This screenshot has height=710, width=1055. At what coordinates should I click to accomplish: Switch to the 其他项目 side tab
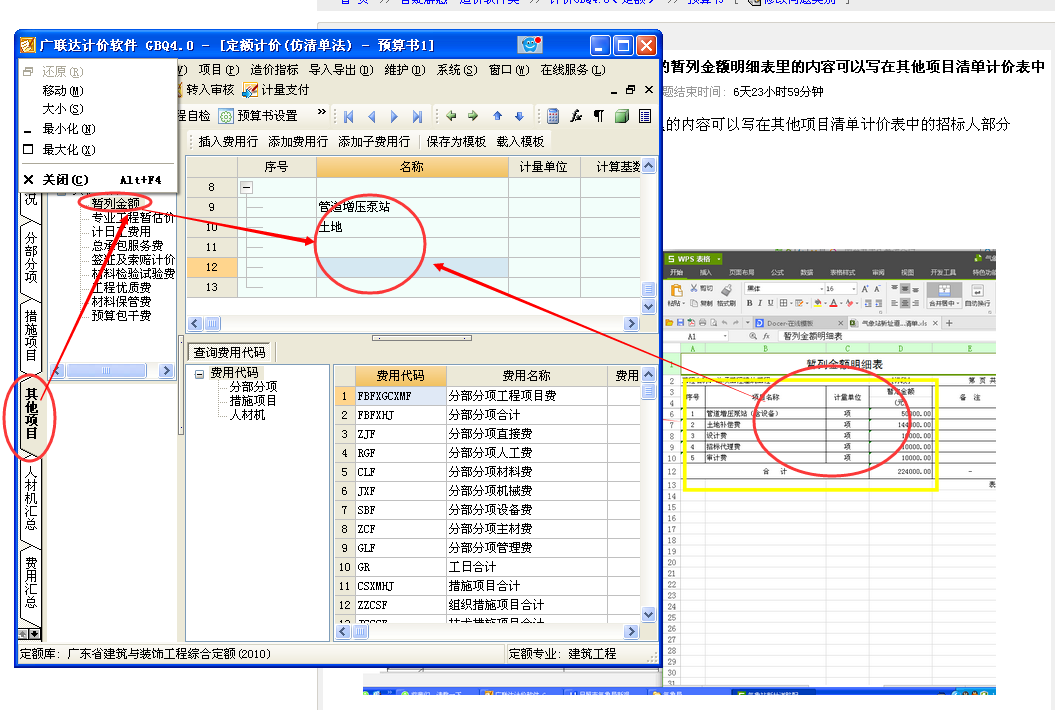coord(31,414)
